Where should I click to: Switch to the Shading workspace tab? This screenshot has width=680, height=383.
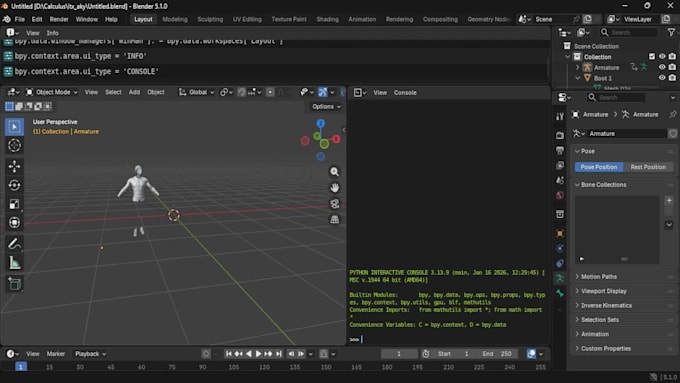tap(327, 20)
